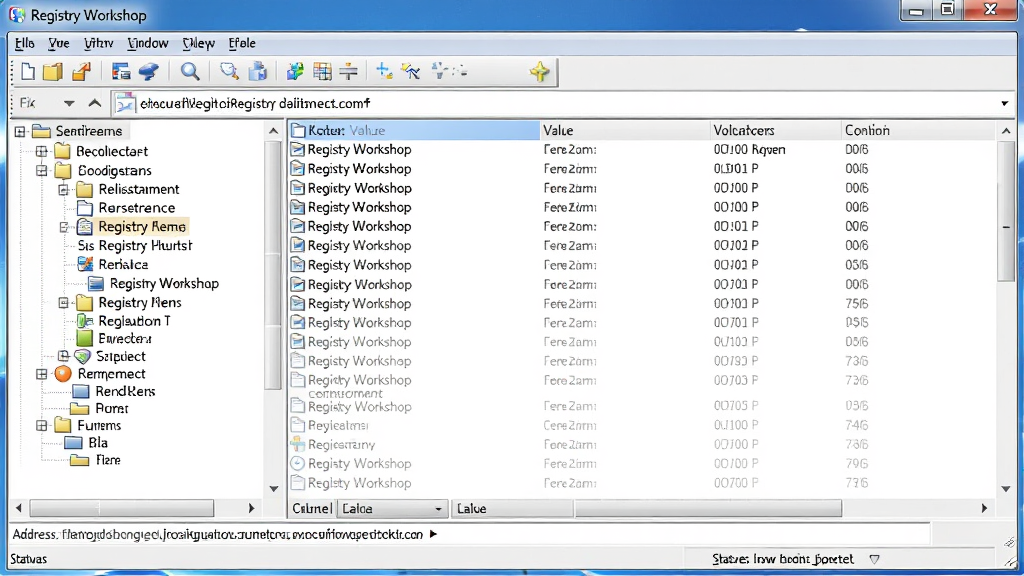Click the up arrow beside Fix

click(x=95, y=103)
